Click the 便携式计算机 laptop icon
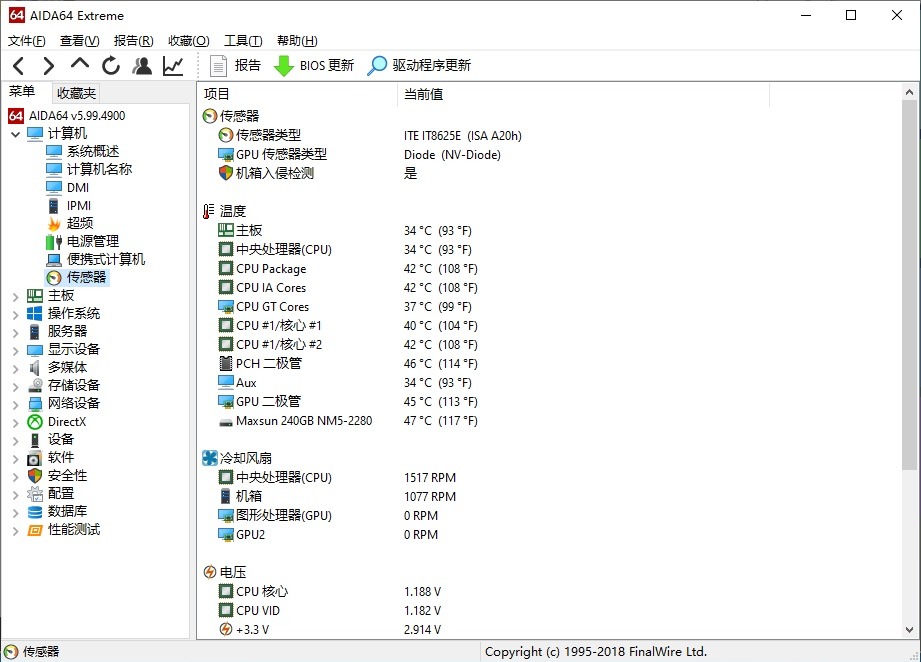The width and height of the screenshot is (921, 662). tap(54, 260)
